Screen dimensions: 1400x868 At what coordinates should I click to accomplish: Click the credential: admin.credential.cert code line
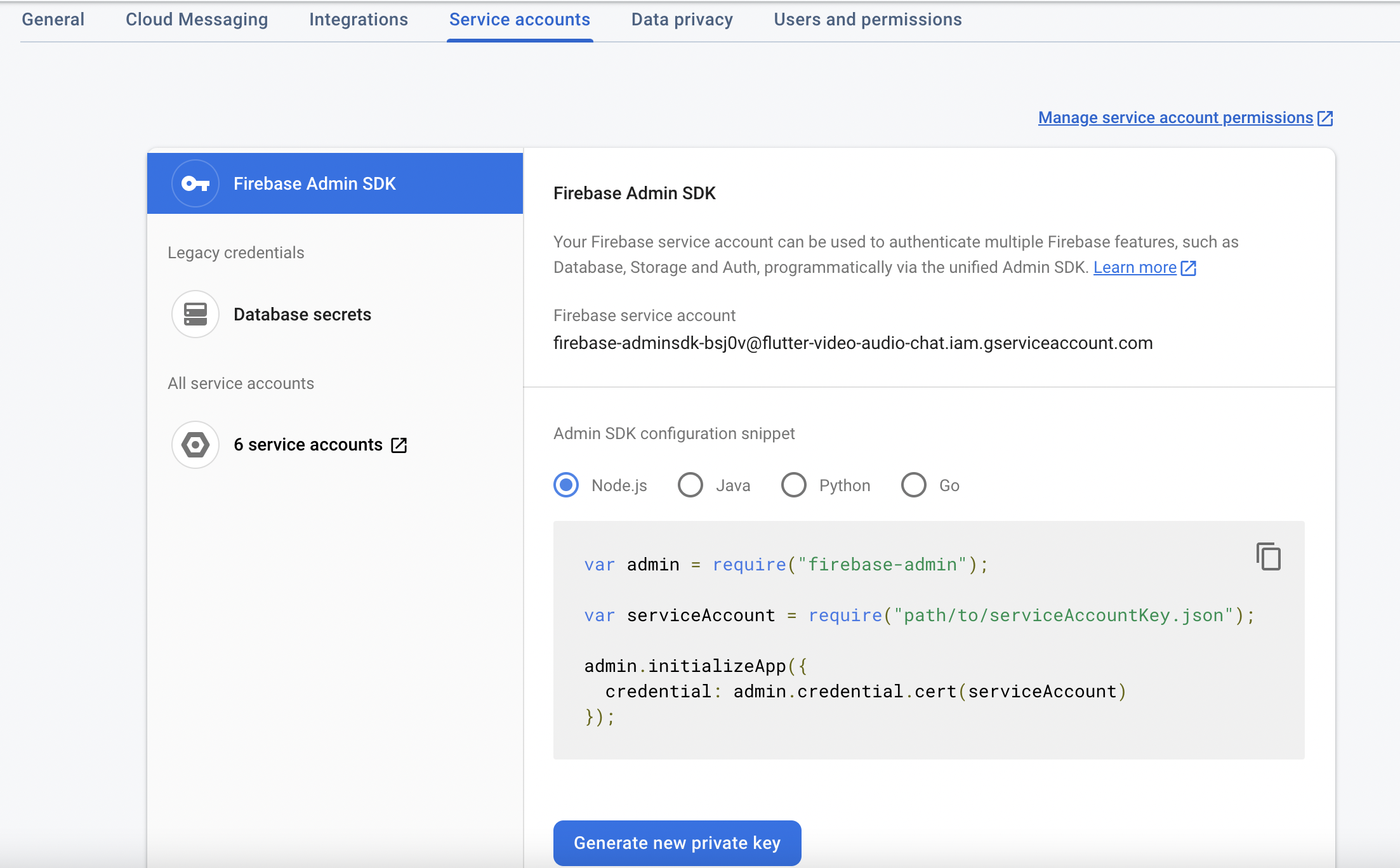tap(866, 692)
